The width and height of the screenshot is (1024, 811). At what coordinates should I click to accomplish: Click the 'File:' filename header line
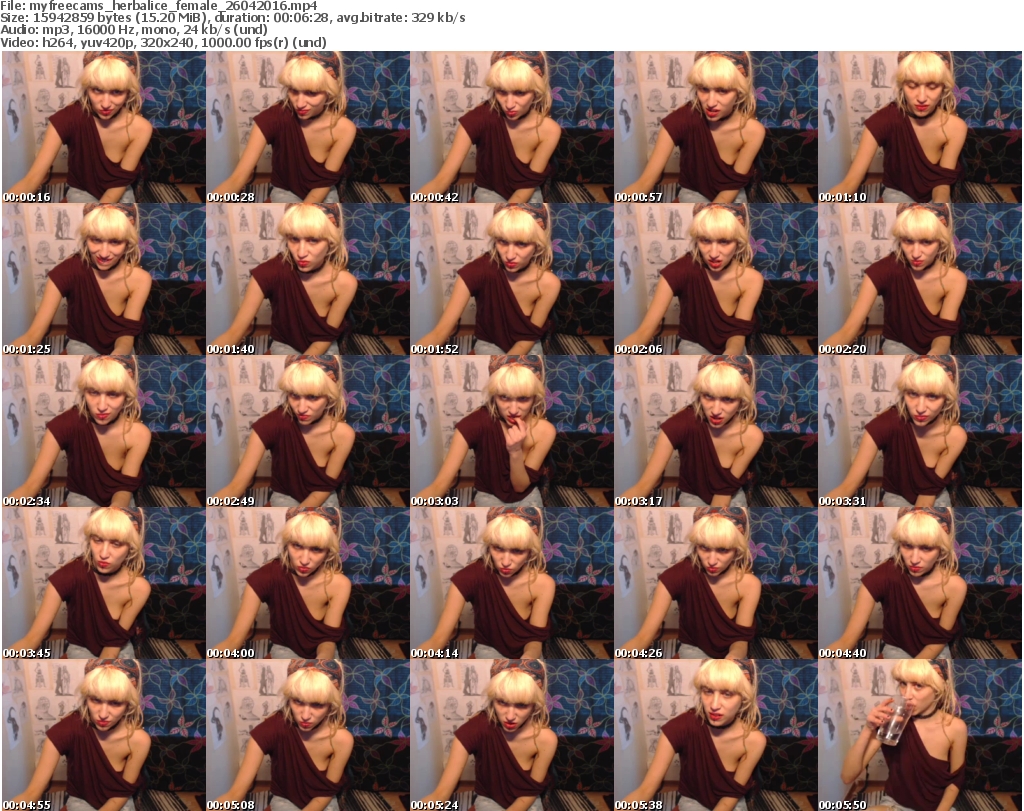pyautogui.click(x=159, y=6)
